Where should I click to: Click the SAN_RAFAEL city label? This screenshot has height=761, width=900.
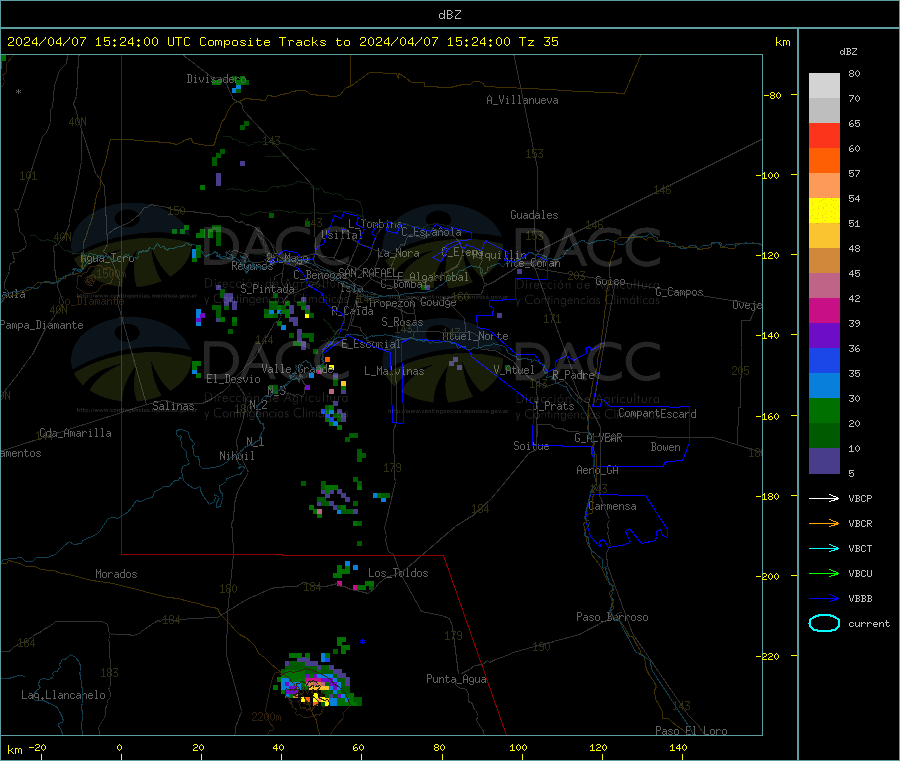point(367,272)
